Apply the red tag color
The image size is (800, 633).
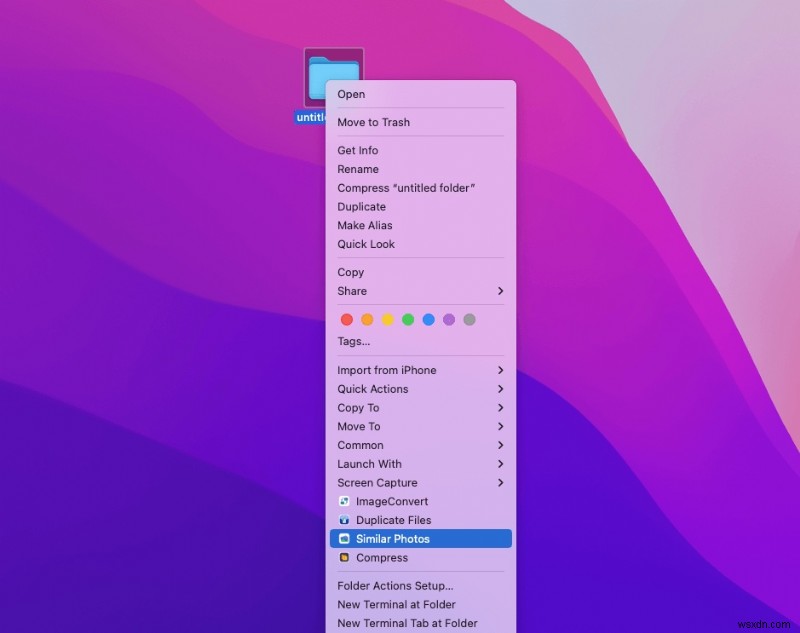[x=347, y=320]
